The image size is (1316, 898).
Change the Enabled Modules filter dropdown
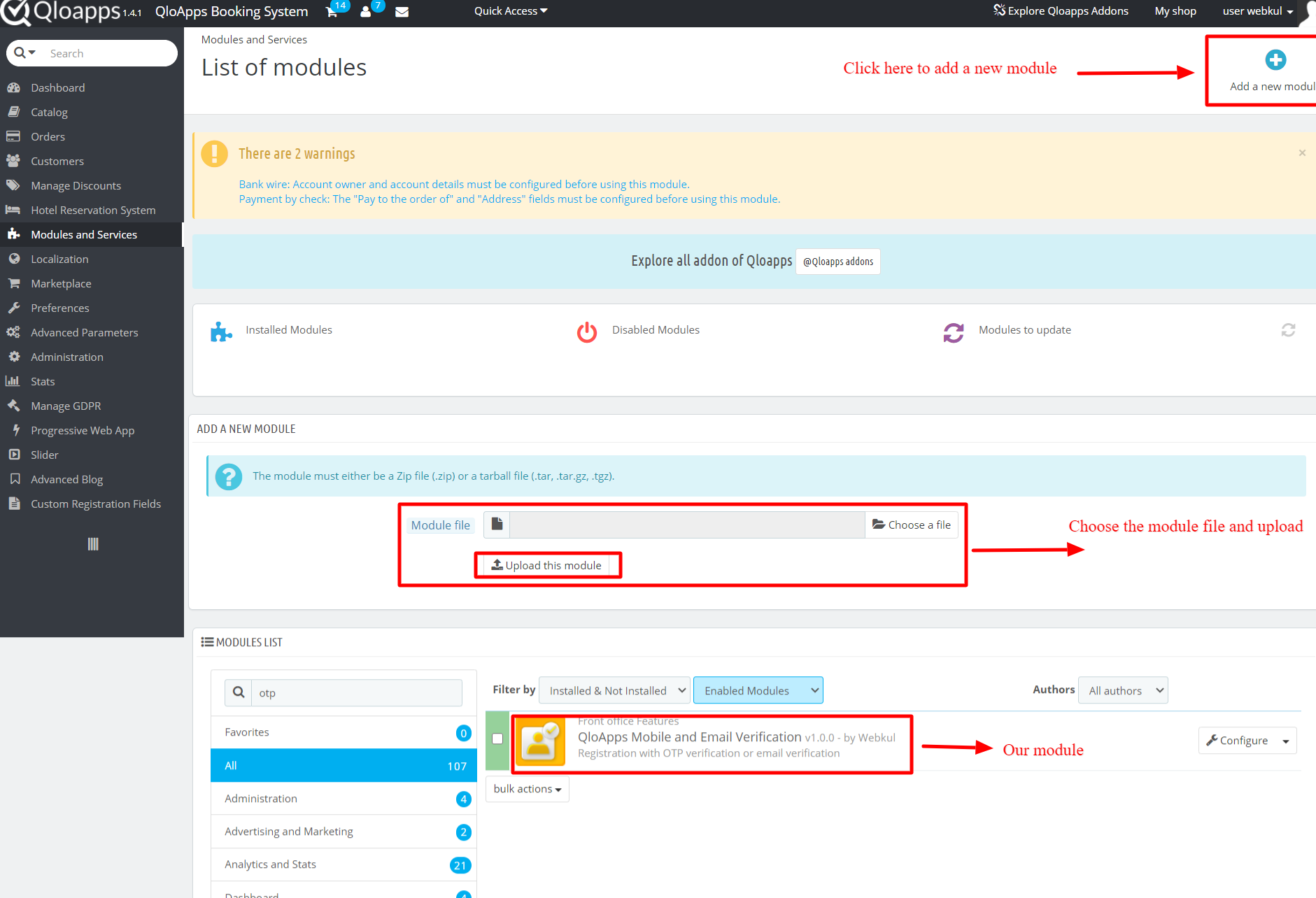(758, 690)
